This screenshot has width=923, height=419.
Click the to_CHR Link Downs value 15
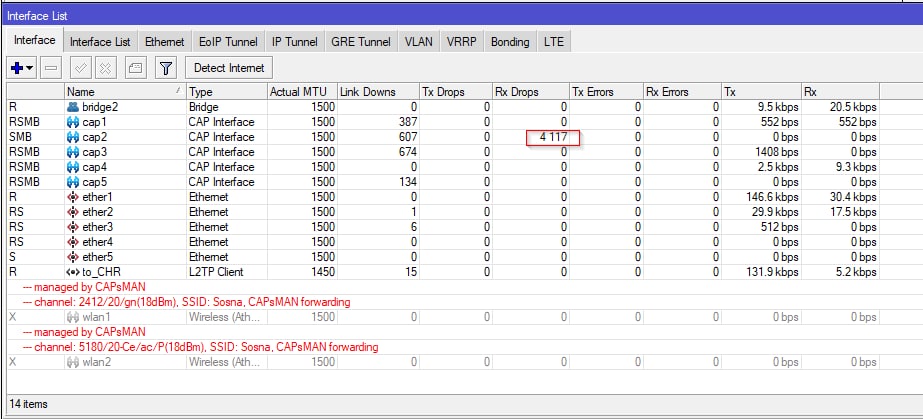coord(411,272)
